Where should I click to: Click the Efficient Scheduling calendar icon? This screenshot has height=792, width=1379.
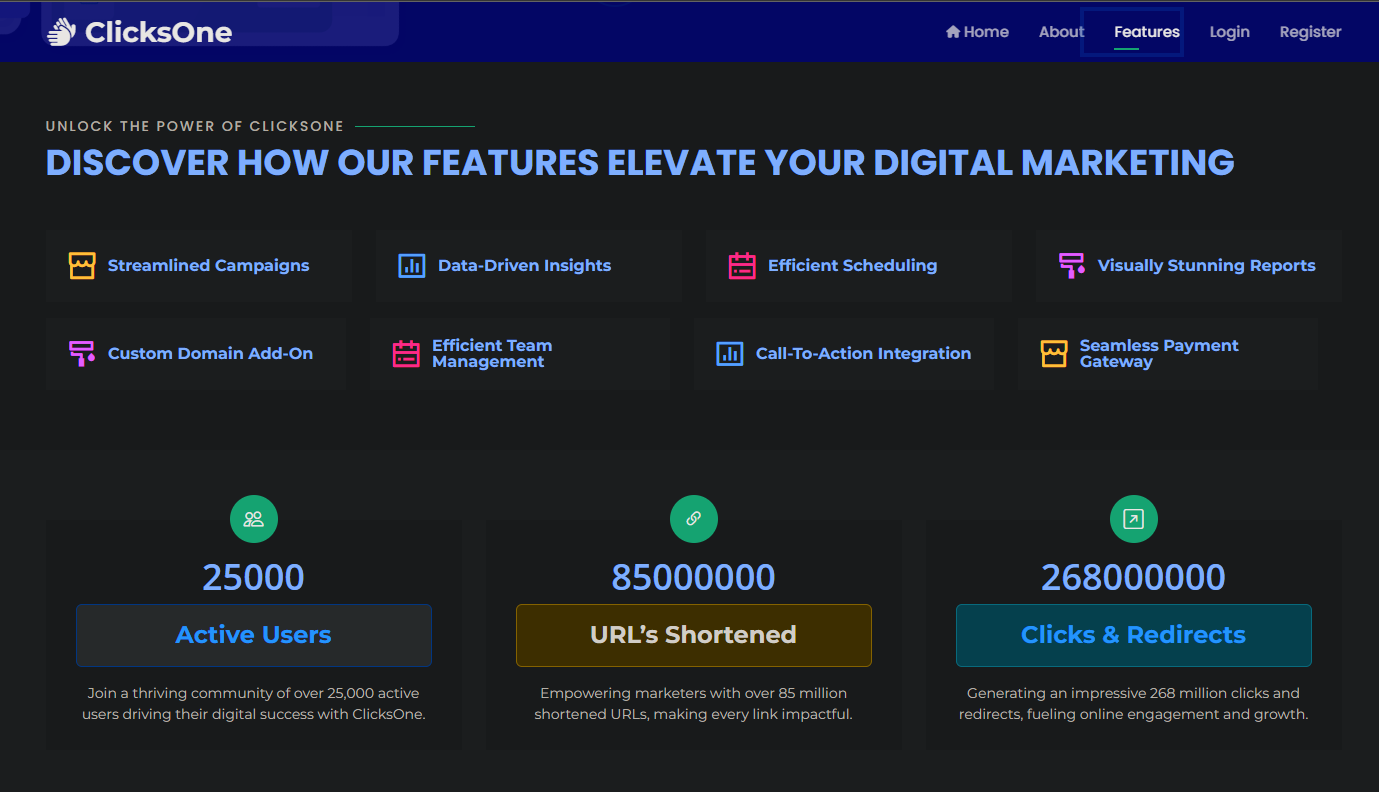(x=742, y=266)
